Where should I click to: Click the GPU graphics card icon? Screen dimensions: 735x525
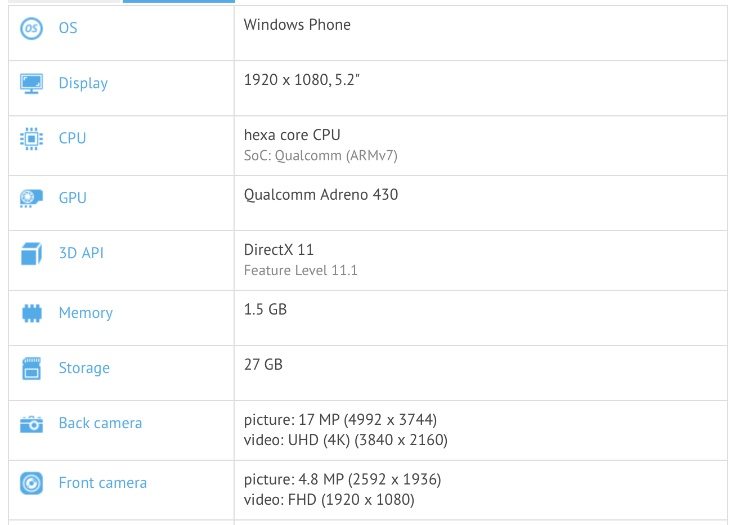point(31,198)
